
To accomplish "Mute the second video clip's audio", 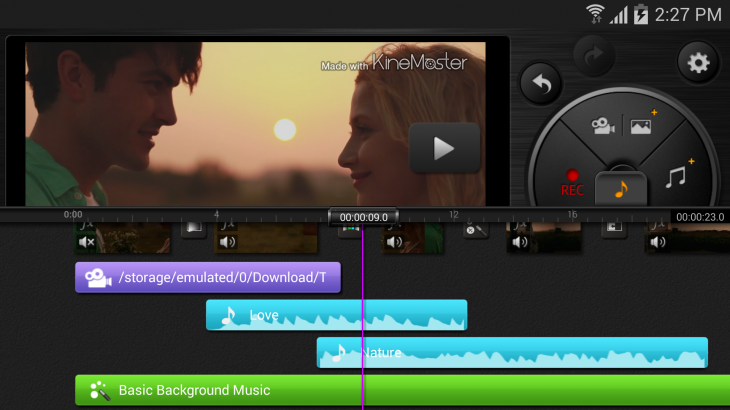I will click(228, 241).
